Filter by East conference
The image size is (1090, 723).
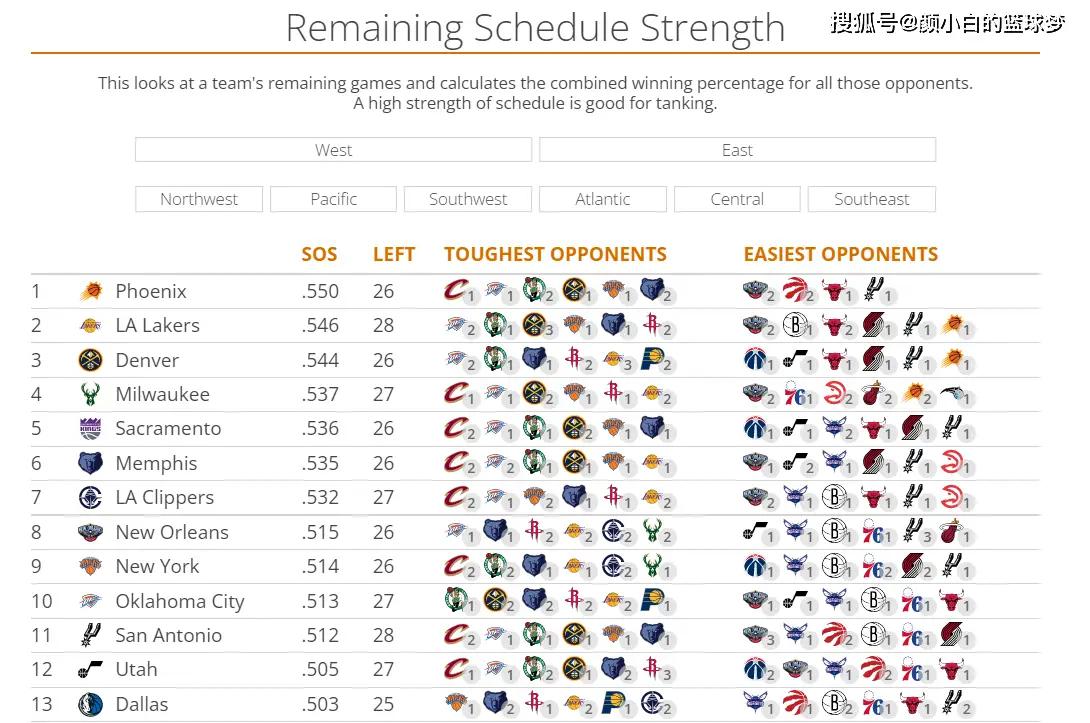point(738,150)
